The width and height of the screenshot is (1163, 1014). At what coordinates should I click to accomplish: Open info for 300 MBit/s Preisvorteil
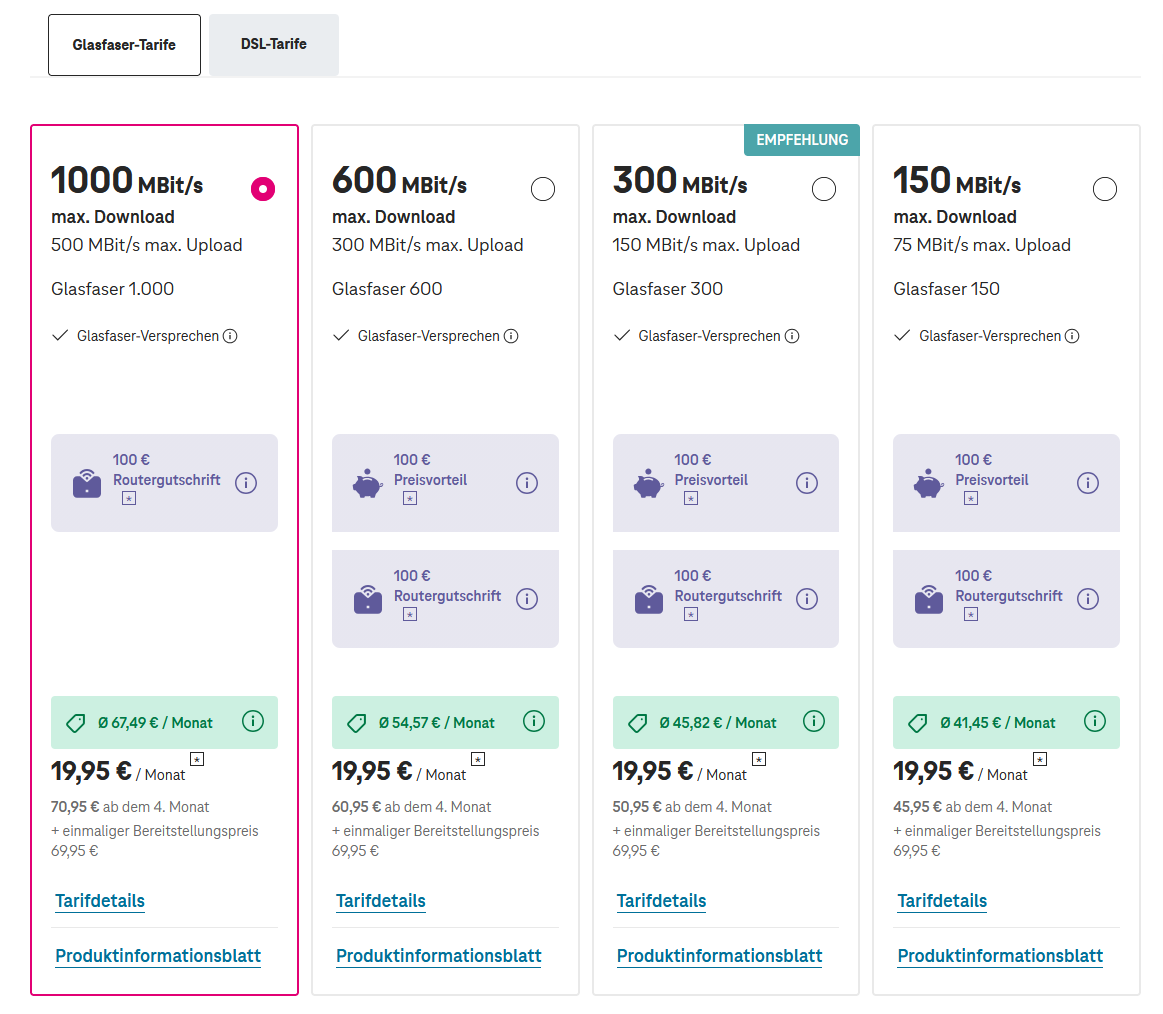pyautogui.click(x=807, y=483)
